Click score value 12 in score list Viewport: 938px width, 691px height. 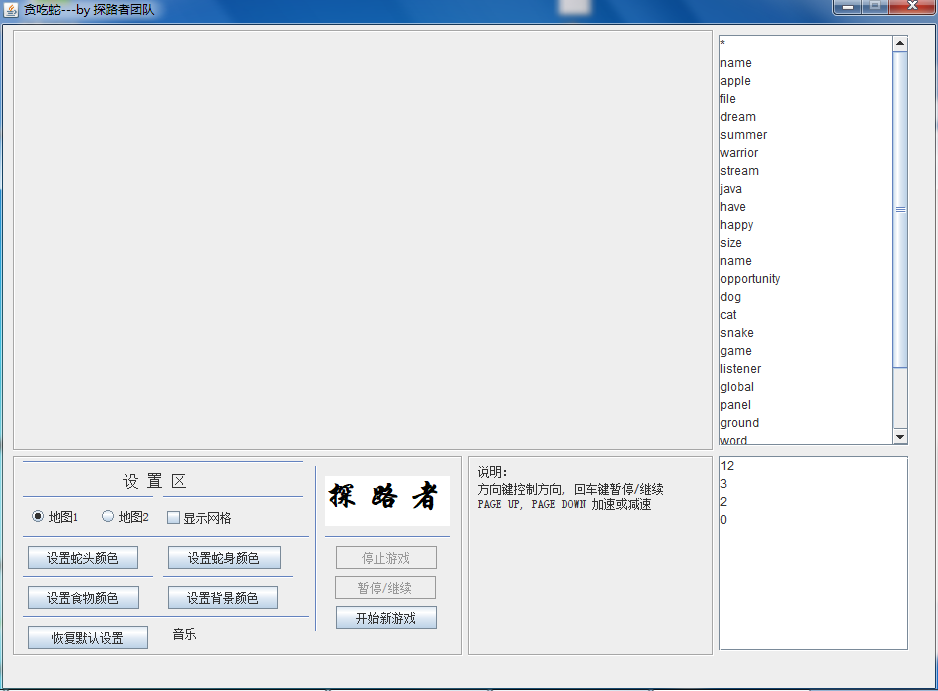tap(727, 465)
